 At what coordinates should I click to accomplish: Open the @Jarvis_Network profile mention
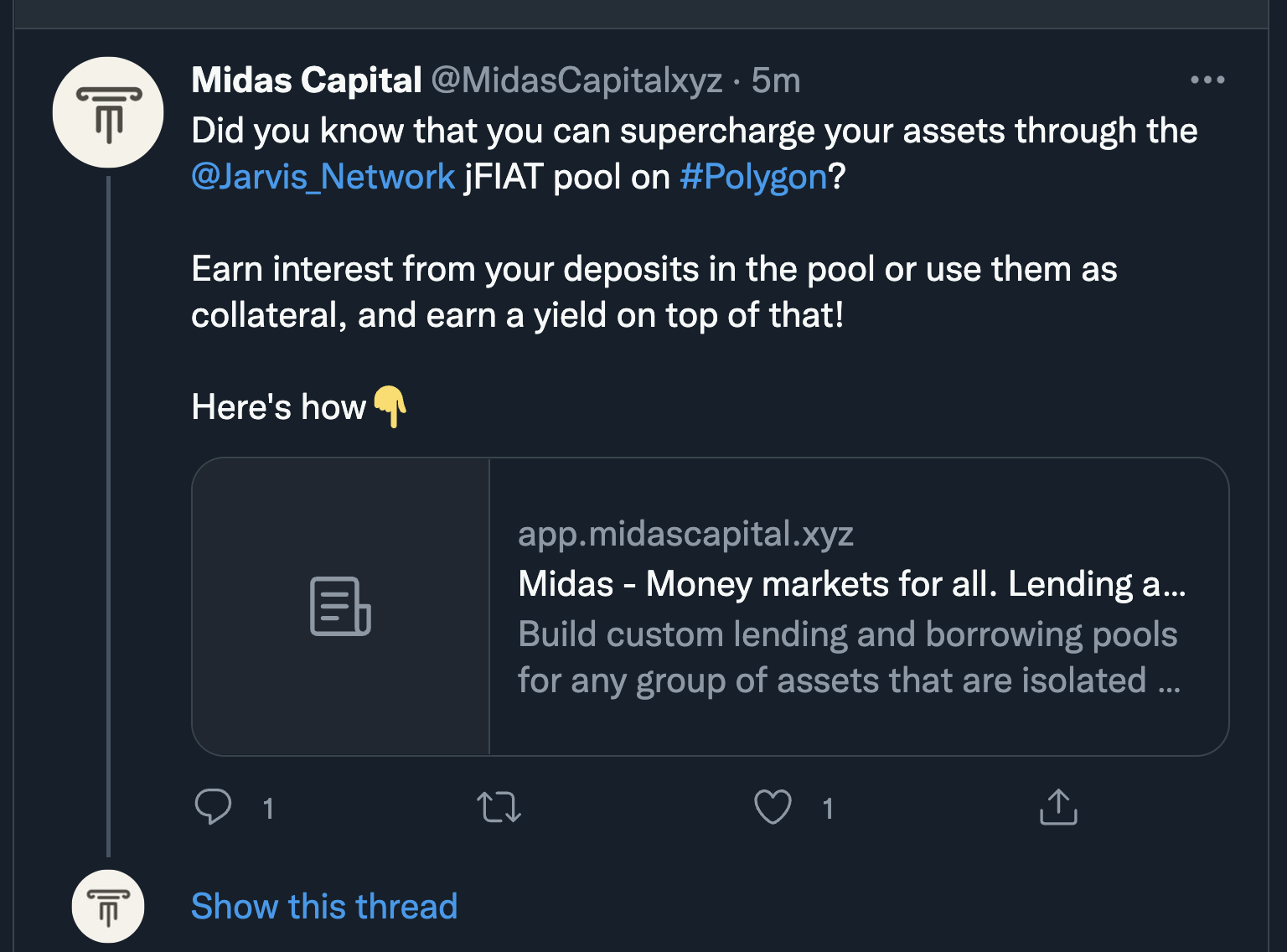tap(322, 175)
